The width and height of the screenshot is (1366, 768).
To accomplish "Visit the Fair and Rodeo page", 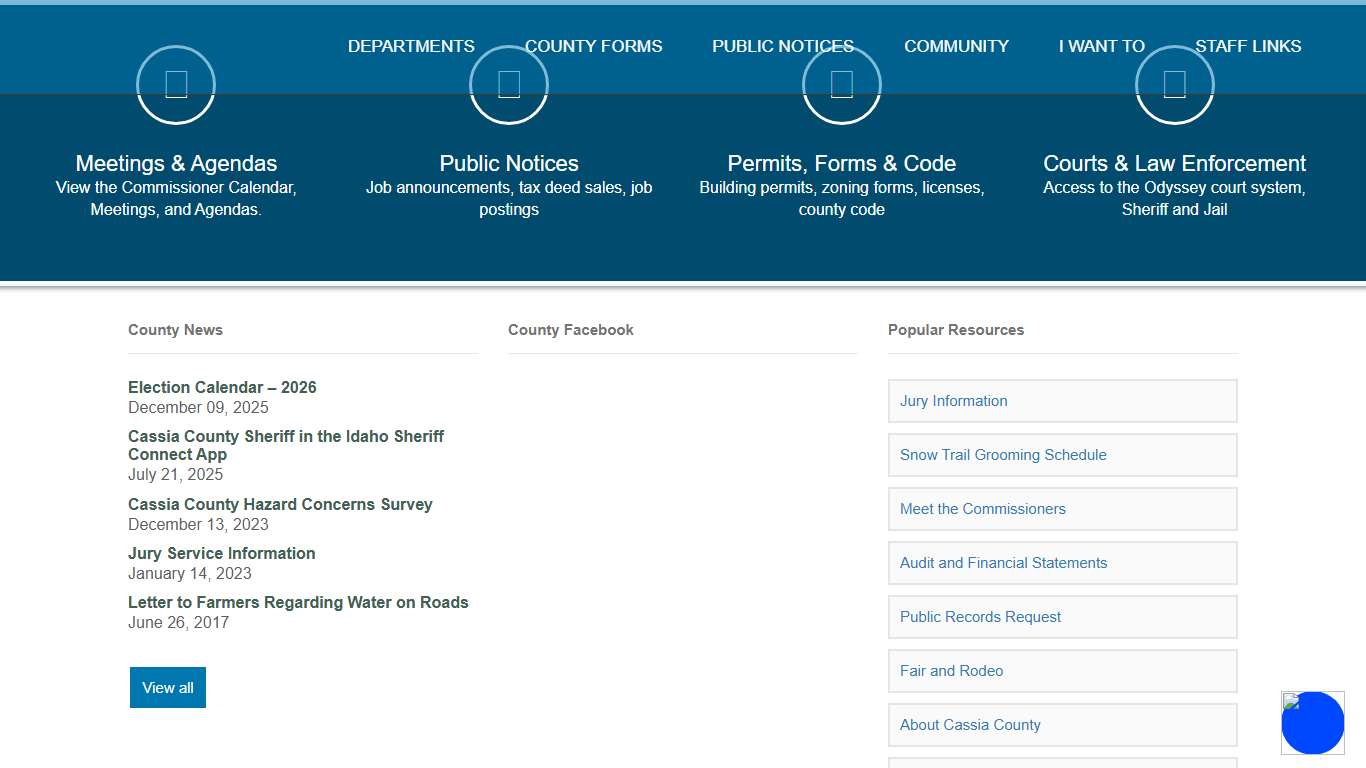I will [951, 671].
